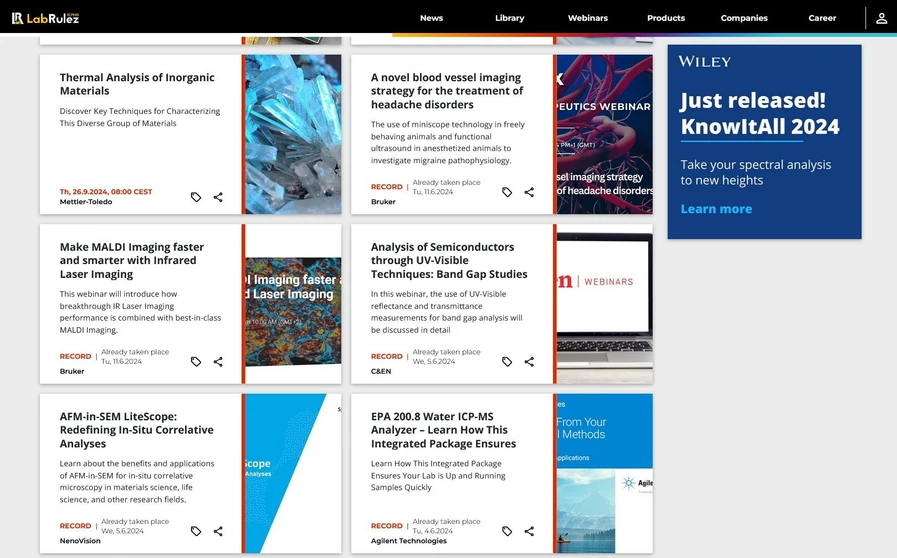Open Make MALDI Imaging faster title
The width and height of the screenshot is (897, 558).
[x=132, y=260]
